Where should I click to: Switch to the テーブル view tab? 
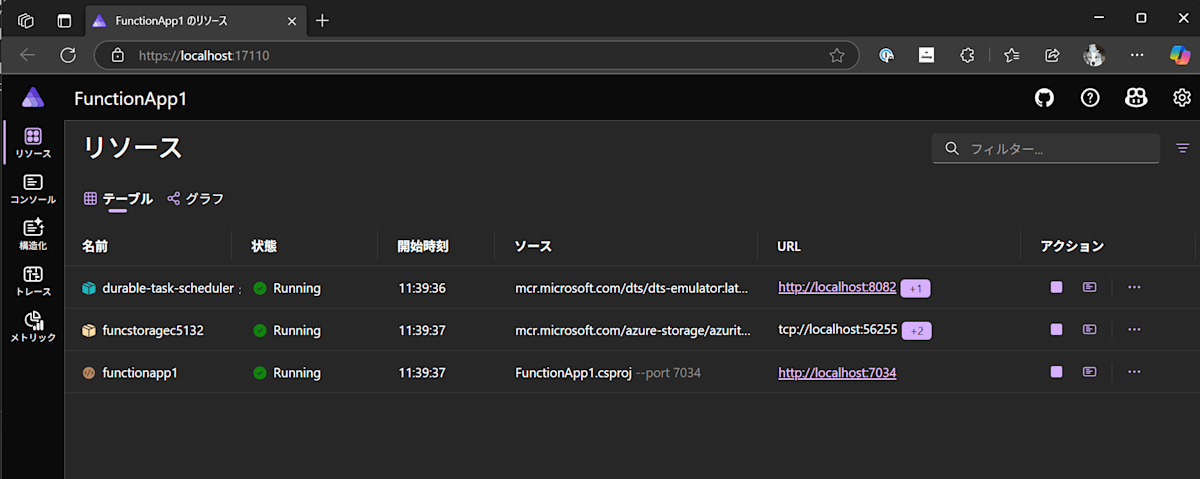point(118,199)
